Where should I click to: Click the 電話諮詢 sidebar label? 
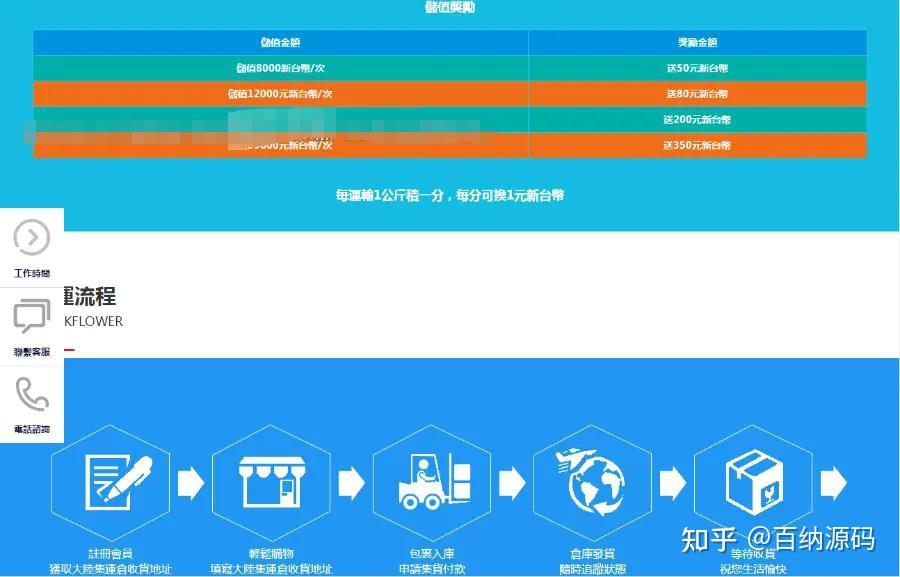pyautogui.click(x=32, y=429)
